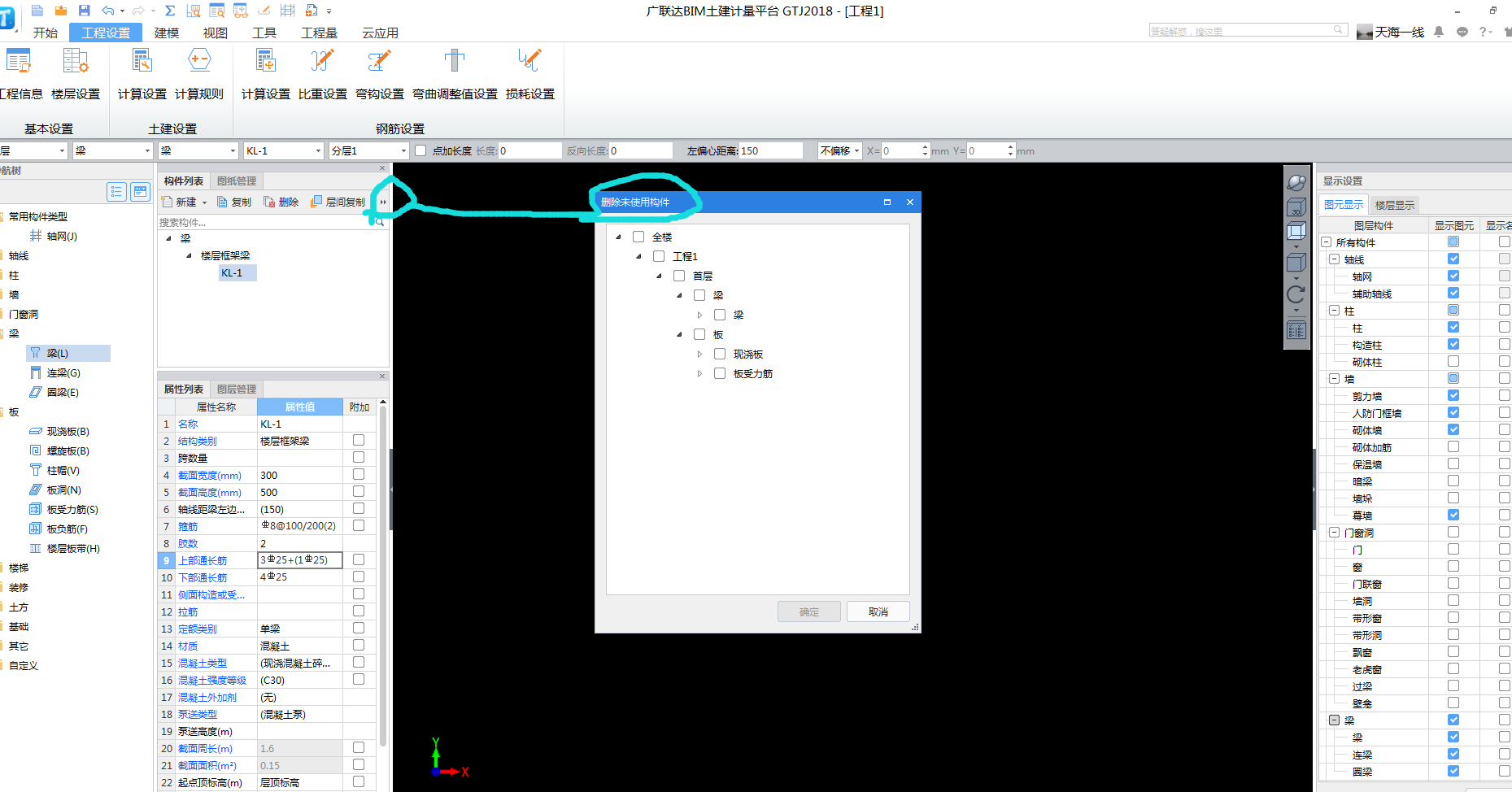This screenshot has width=1512, height=792.
Task: Open the 建模 ribbon tab
Action: [x=167, y=33]
